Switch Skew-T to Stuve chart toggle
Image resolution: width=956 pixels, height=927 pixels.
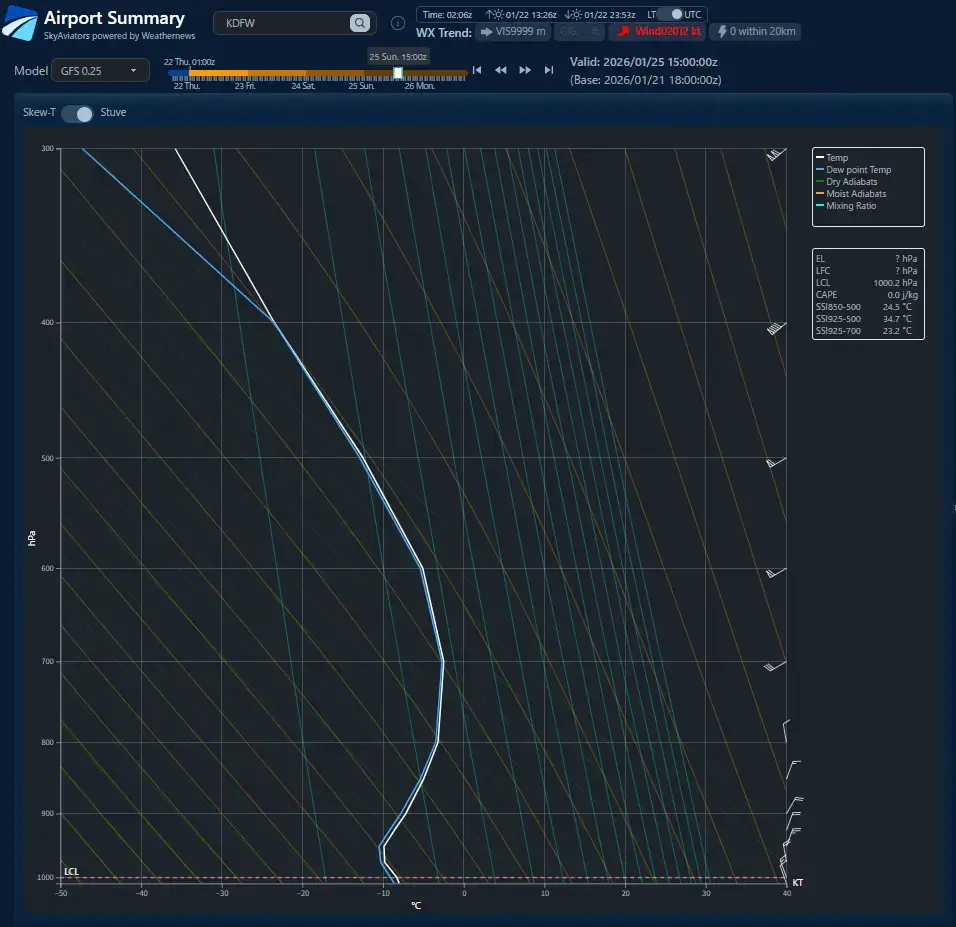[x=77, y=113]
